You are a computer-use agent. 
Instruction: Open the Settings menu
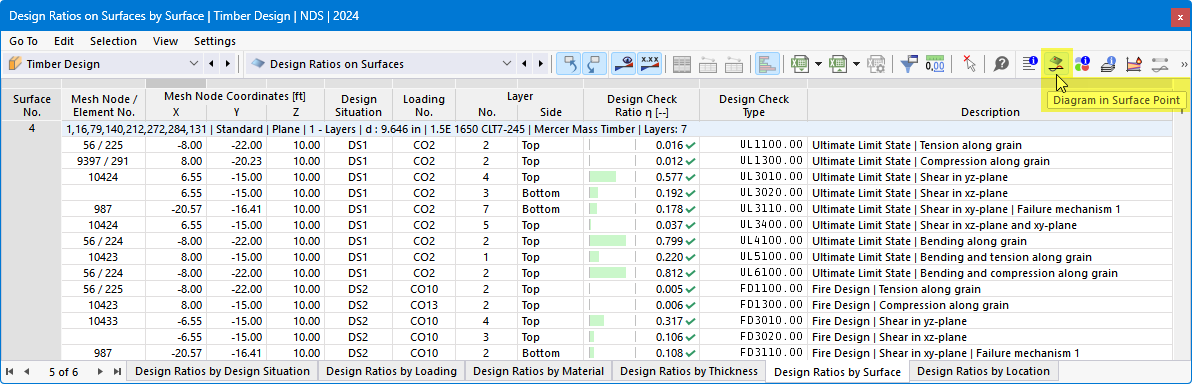tap(215, 41)
